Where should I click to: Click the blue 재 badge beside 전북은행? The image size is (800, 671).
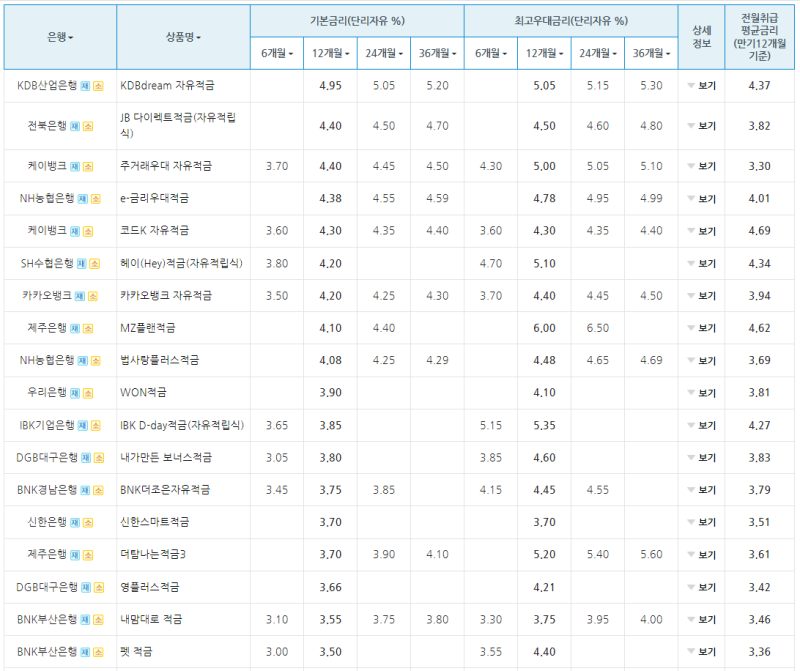[75, 127]
